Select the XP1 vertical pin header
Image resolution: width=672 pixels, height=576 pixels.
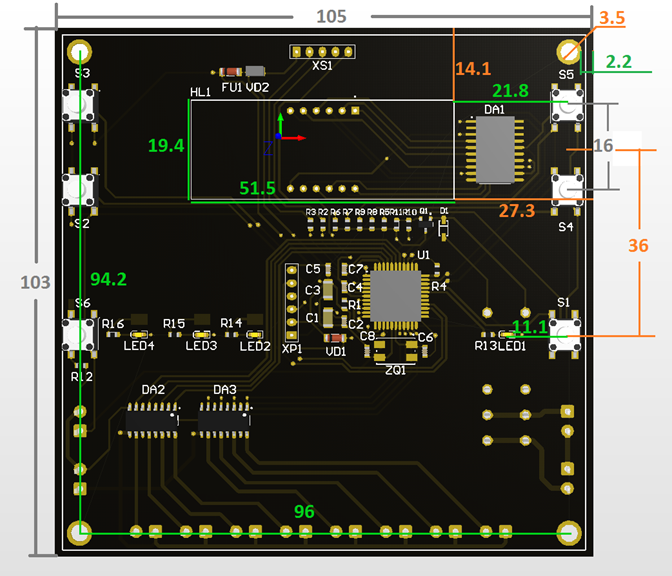(x=291, y=303)
